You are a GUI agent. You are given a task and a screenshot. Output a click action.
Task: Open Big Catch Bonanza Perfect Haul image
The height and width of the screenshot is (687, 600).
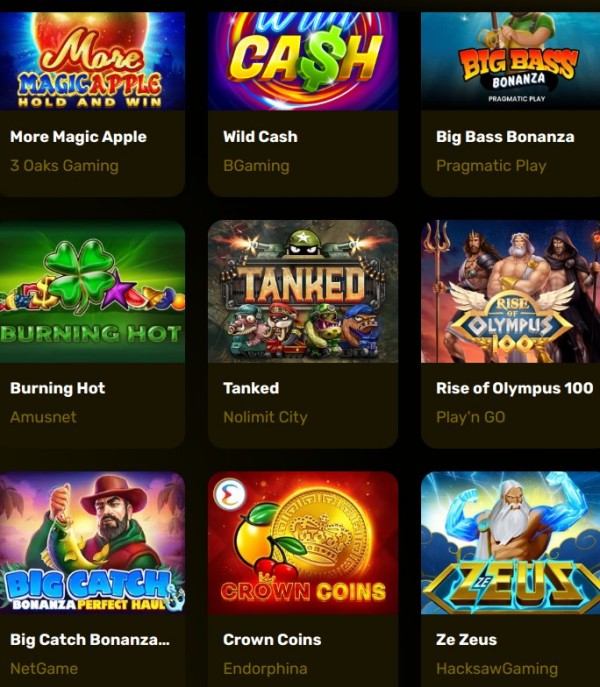92,543
